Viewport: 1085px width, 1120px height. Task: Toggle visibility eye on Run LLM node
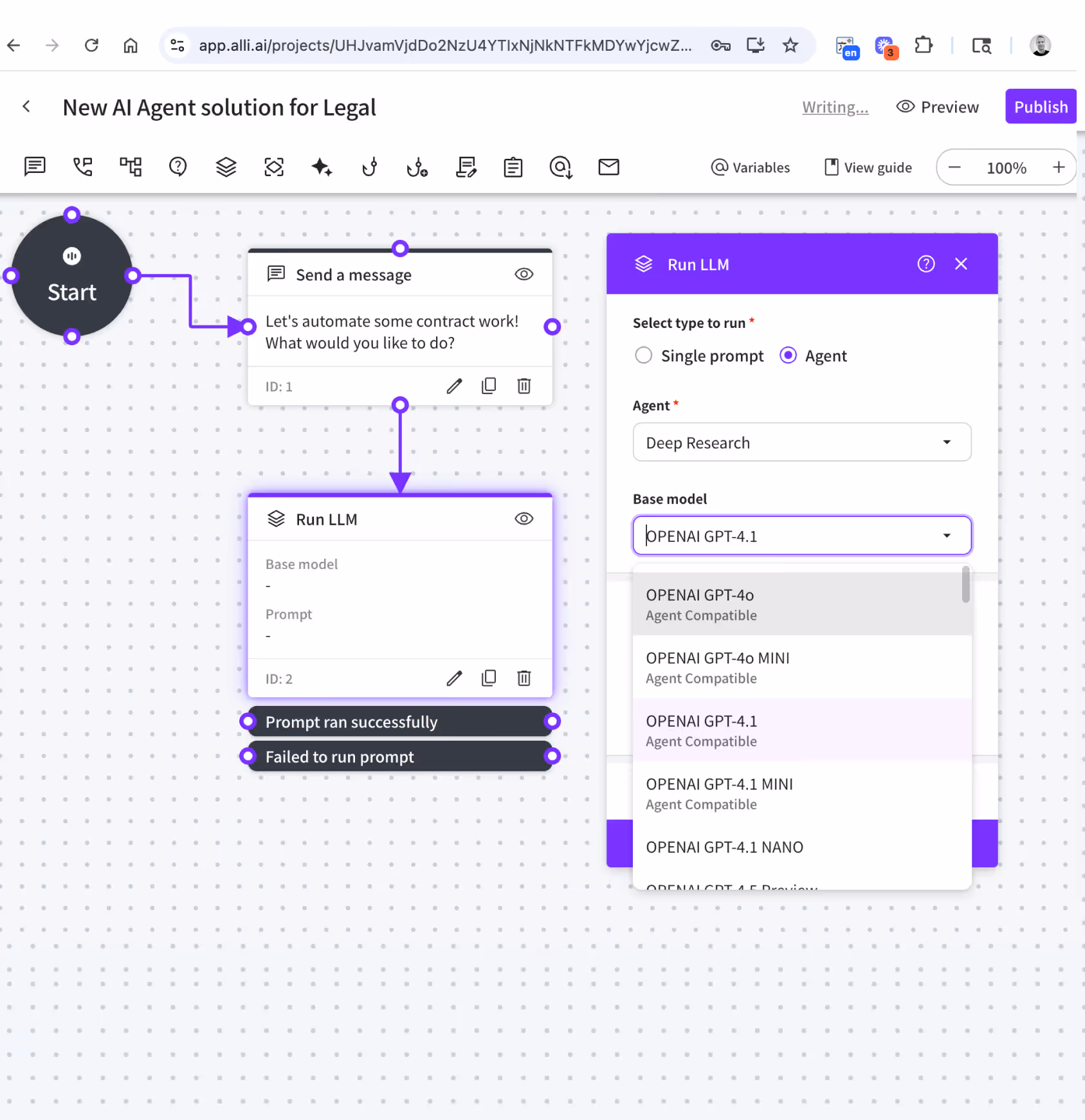524,519
